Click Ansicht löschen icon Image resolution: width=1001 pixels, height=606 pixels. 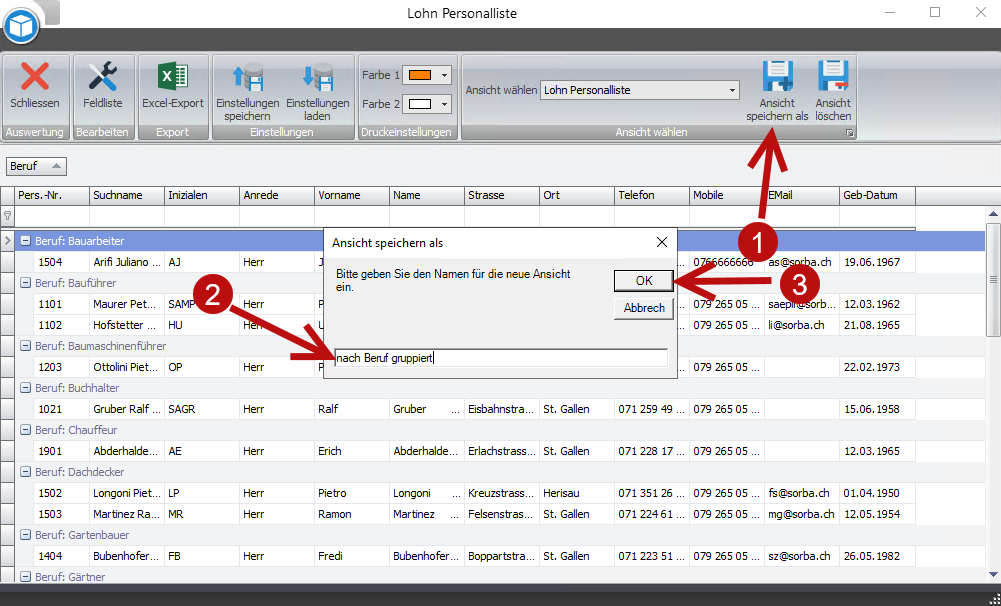tap(833, 78)
